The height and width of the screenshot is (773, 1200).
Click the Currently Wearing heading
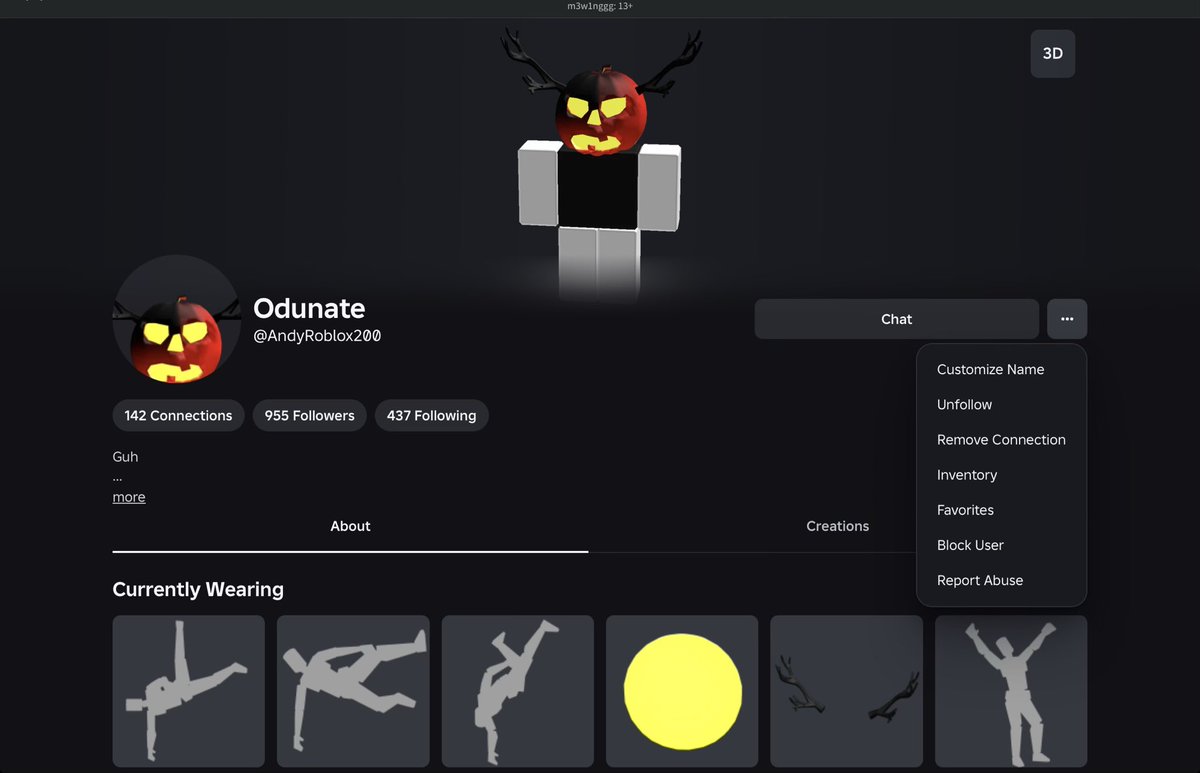[198, 590]
